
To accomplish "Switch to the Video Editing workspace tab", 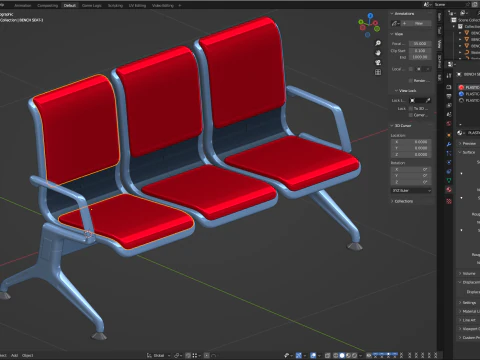I will [163, 5].
